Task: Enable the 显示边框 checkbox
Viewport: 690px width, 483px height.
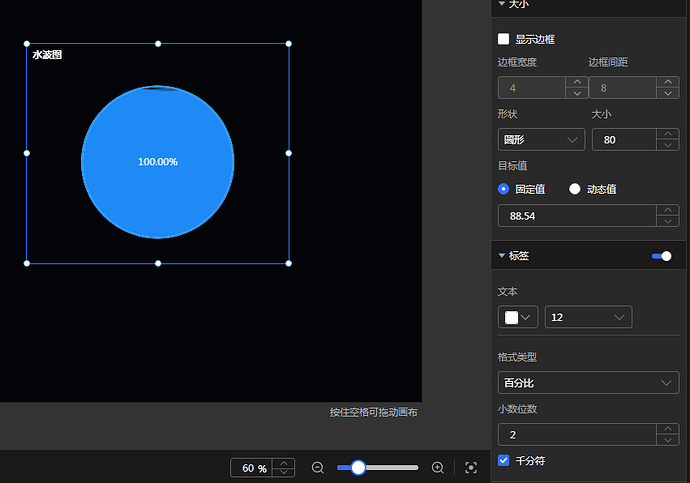Action: click(x=504, y=39)
